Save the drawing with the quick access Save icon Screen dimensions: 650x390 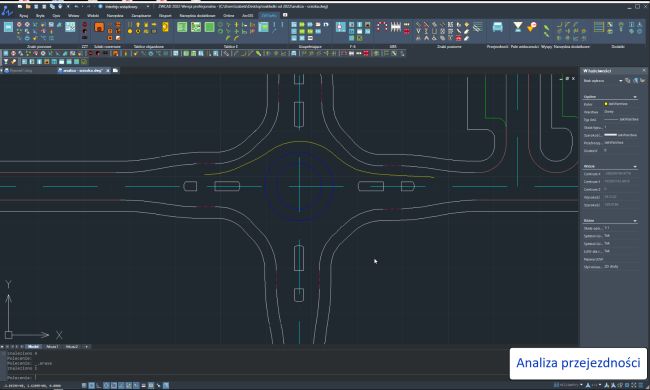[36, 7]
